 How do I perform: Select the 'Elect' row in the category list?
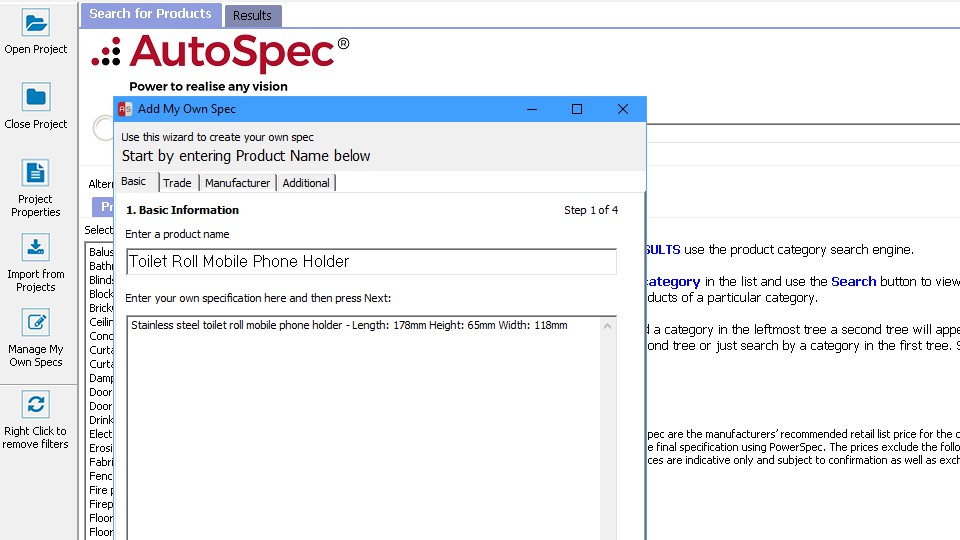(x=101, y=434)
